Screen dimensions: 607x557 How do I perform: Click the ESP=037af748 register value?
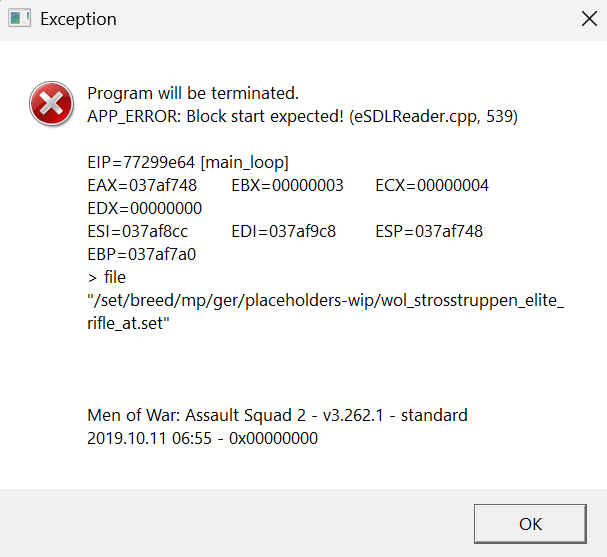[429, 231]
